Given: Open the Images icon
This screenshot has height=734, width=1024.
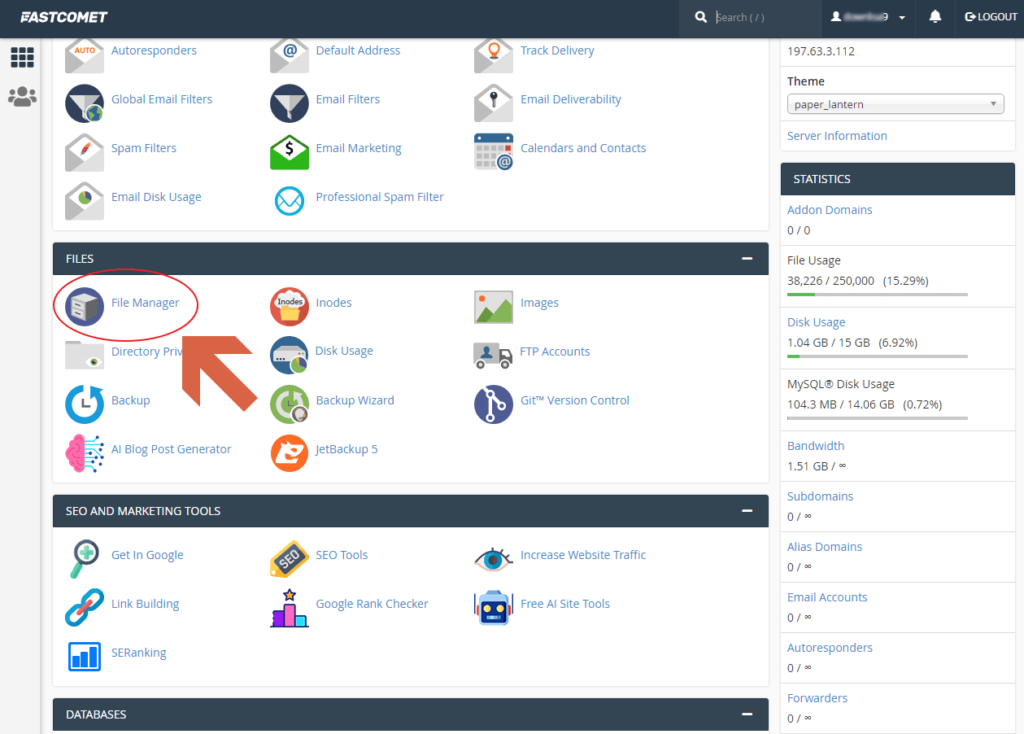Looking at the screenshot, I should tap(494, 307).
